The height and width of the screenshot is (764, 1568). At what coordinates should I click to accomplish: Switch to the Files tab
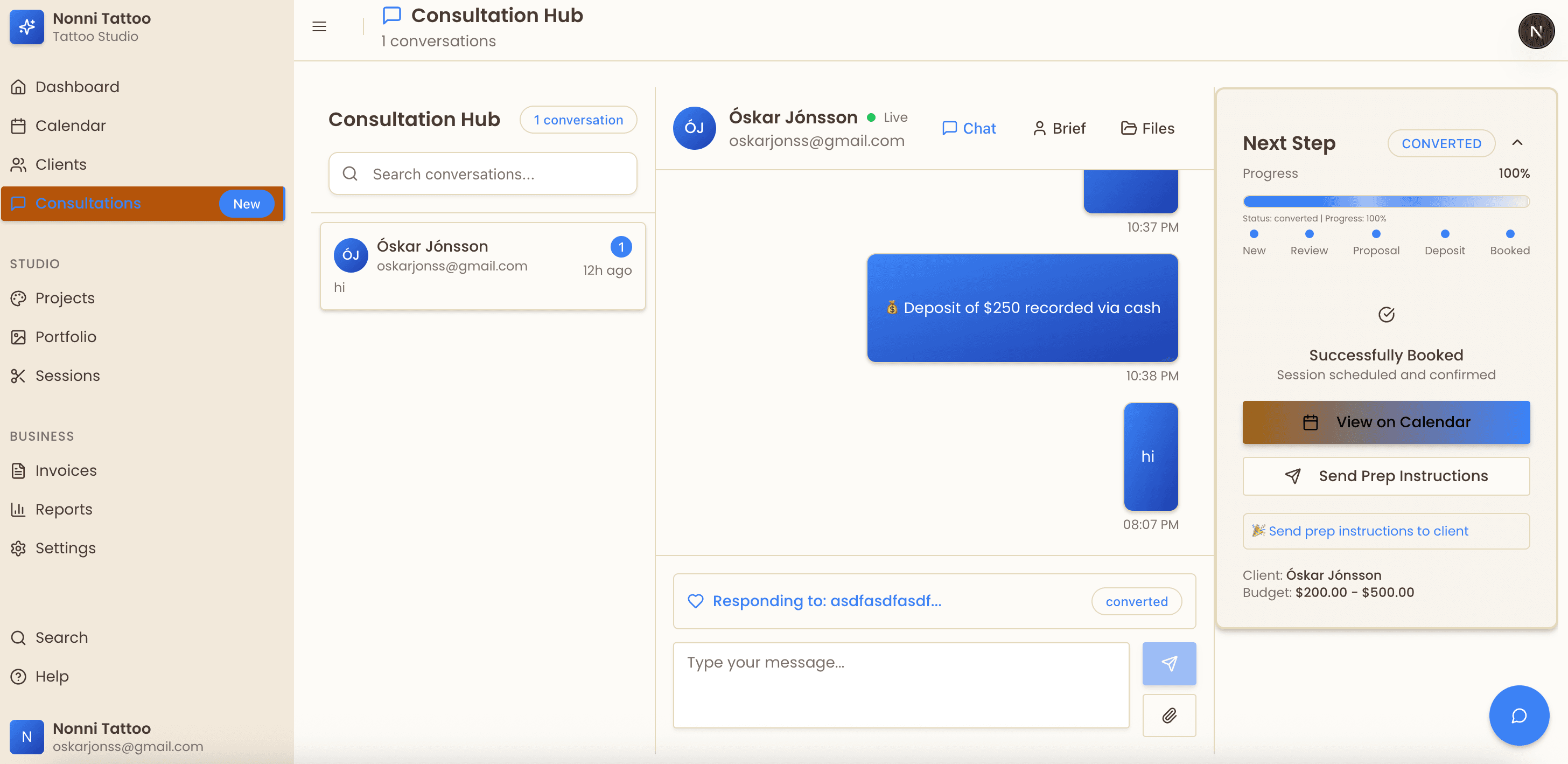pyautogui.click(x=1147, y=128)
